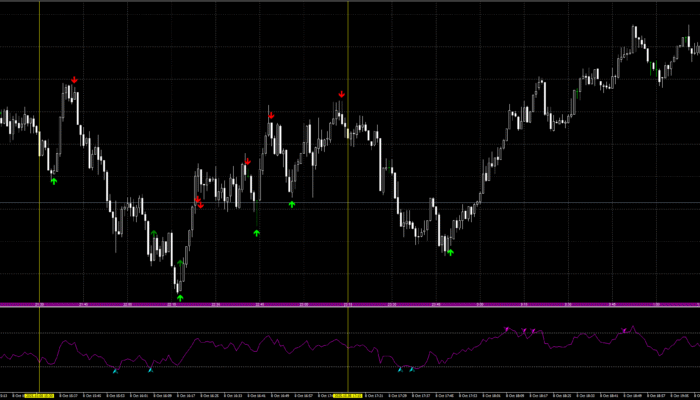Select the leftmost cyan arrow in the oscillator panel
Image resolution: width=700 pixels, height=400 pixels.
115,371
